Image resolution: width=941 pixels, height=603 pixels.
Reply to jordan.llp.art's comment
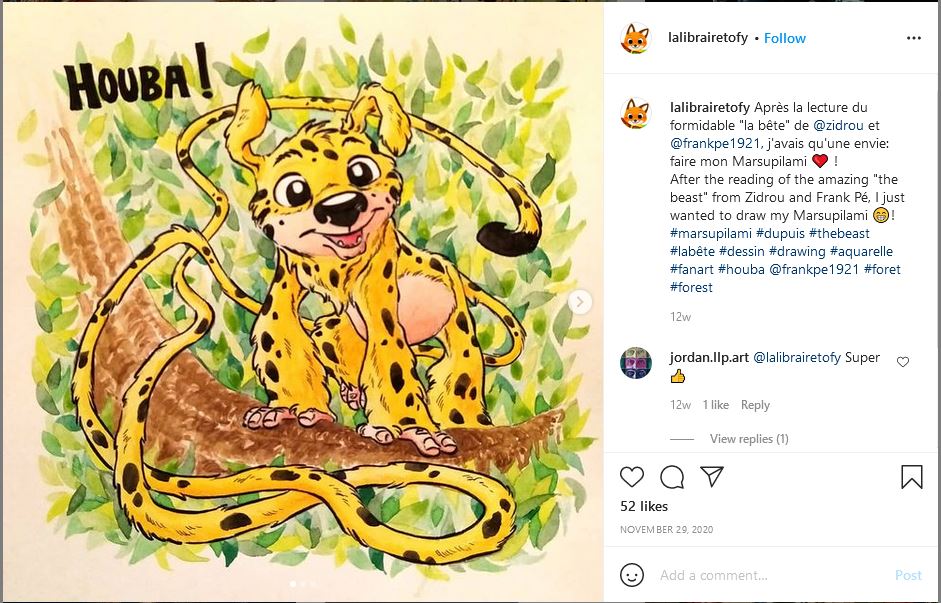pyautogui.click(x=755, y=405)
